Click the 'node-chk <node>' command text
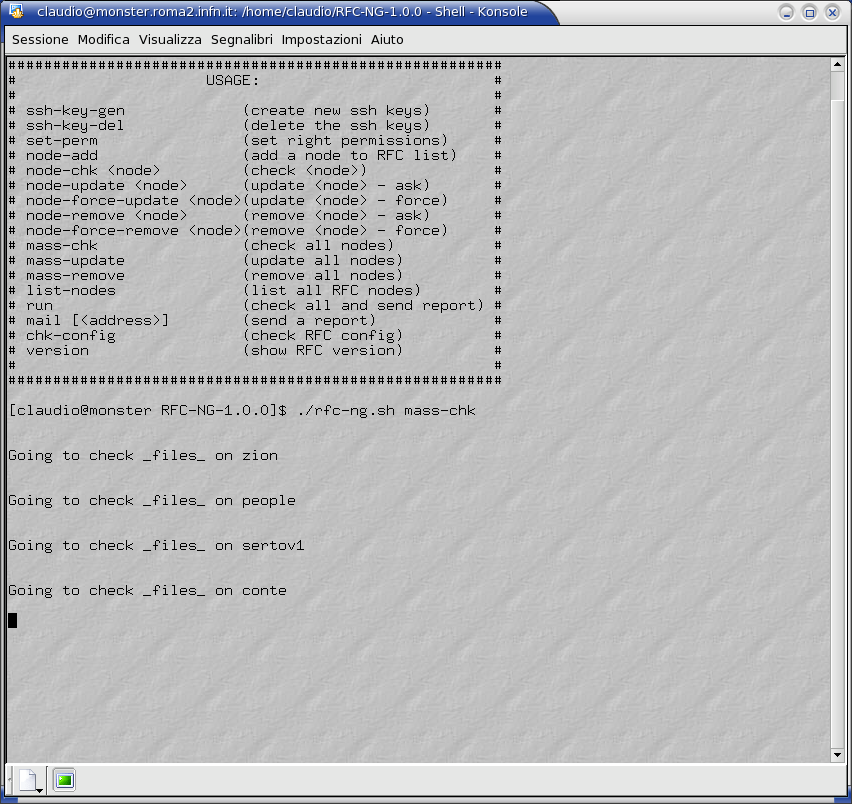The height and width of the screenshot is (804, 852). (x=93, y=171)
